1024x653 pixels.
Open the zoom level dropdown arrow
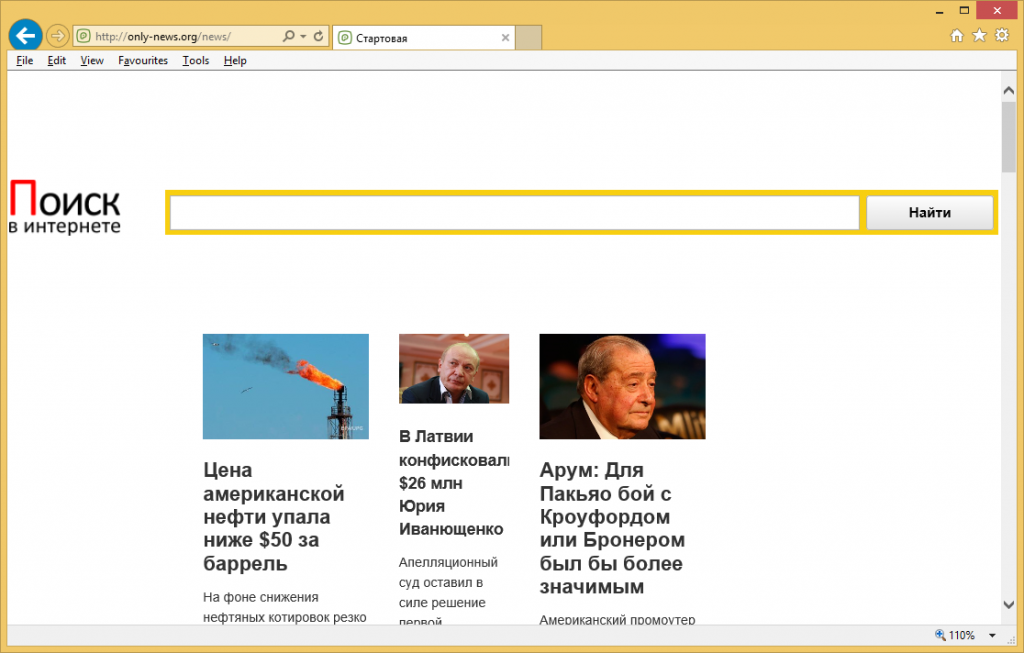point(992,636)
